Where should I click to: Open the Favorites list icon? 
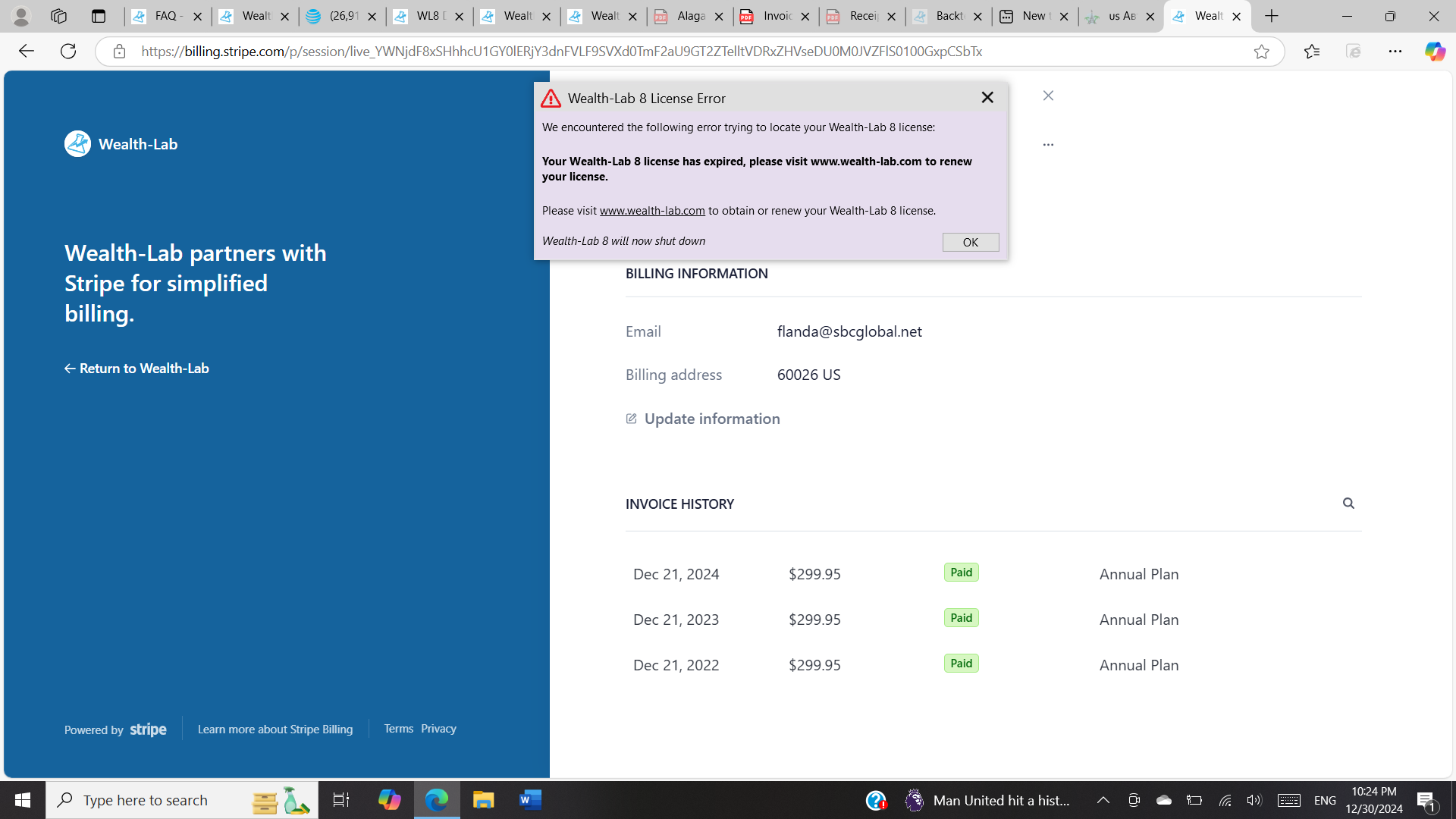1312,52
